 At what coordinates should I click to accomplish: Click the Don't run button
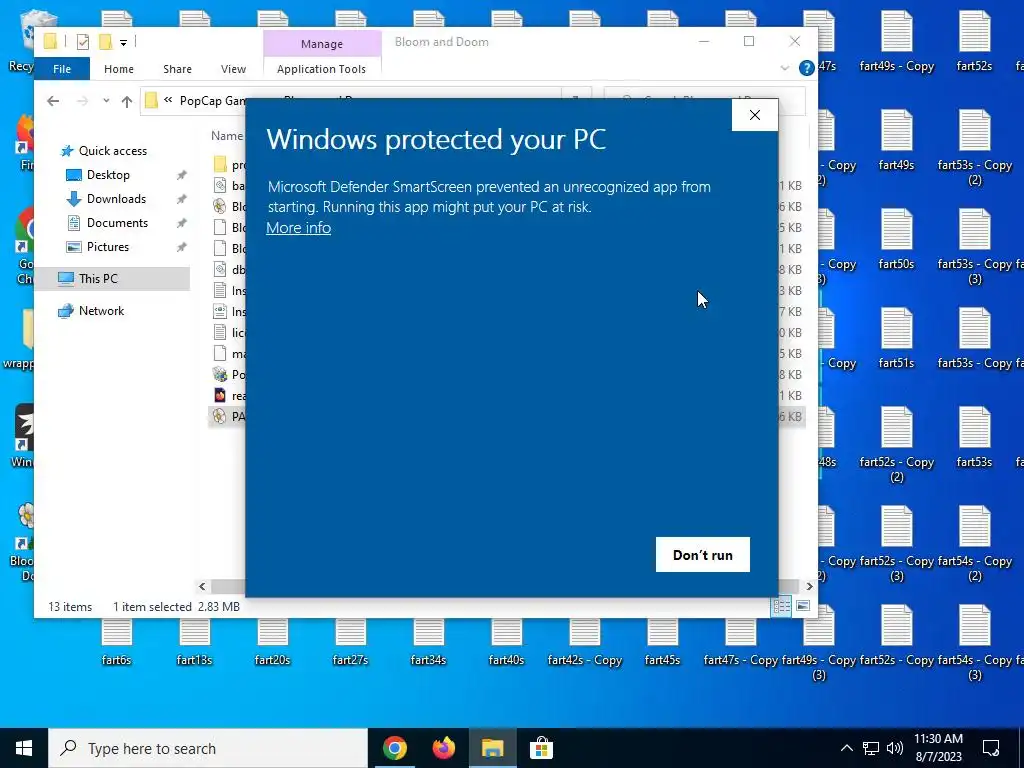point(703,554)
